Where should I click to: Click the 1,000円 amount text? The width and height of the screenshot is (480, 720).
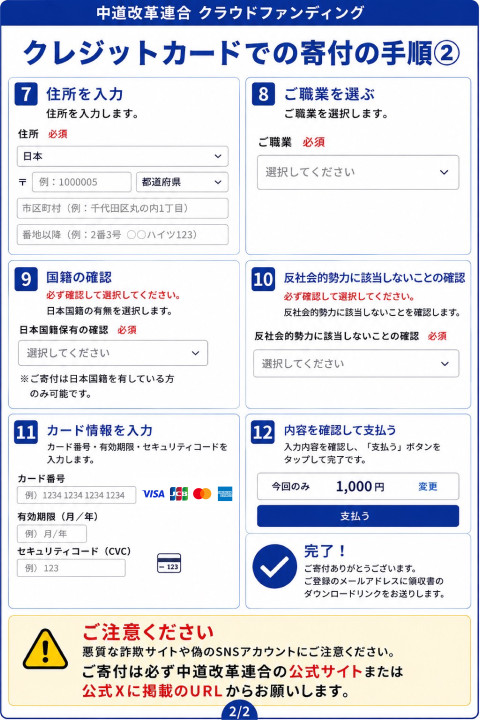coord(360,486)
